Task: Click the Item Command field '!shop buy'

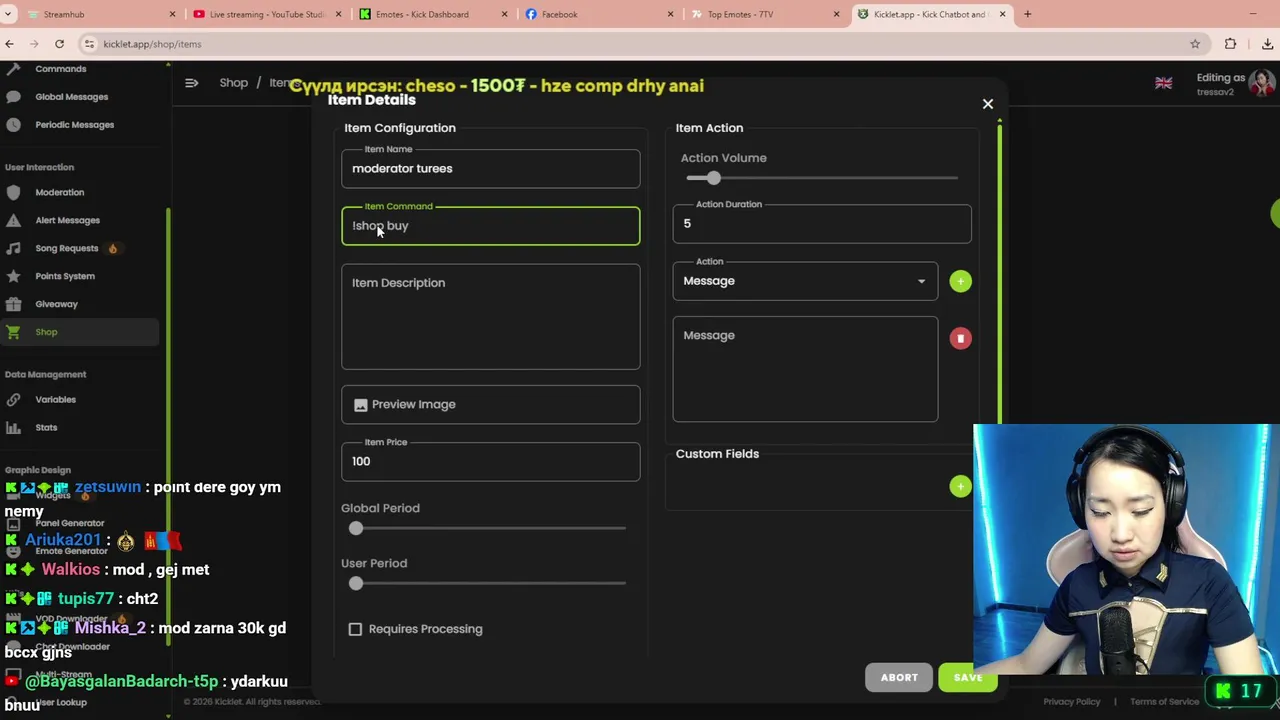Action: (x=490, y=226)
